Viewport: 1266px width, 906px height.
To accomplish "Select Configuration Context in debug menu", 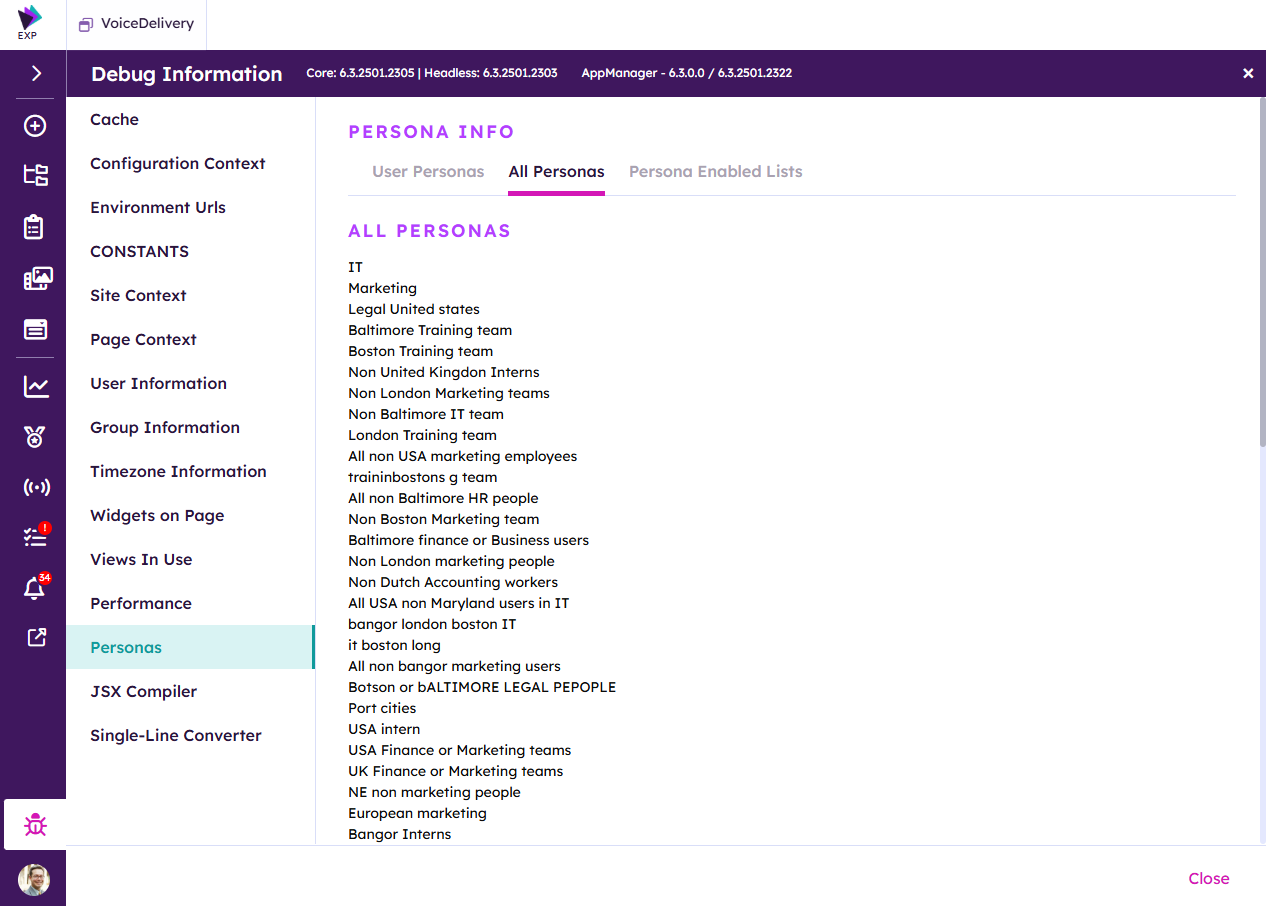I will (178, 163).
